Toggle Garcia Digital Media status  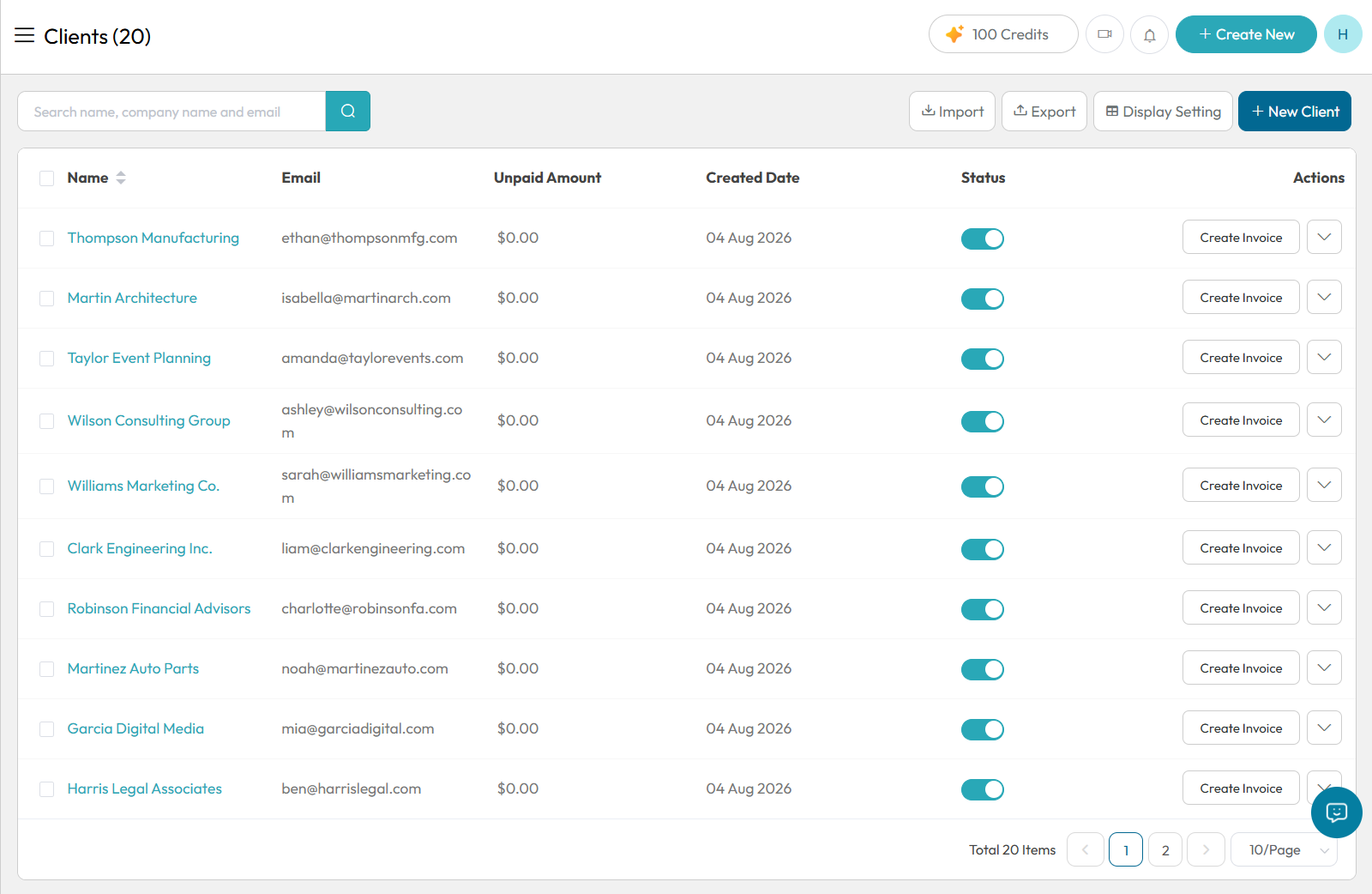[983, 729]
